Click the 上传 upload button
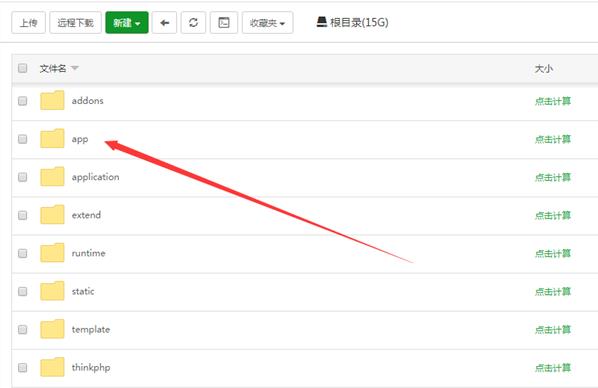This screenshot has width=598, height=388. click(x=29, y=23)
